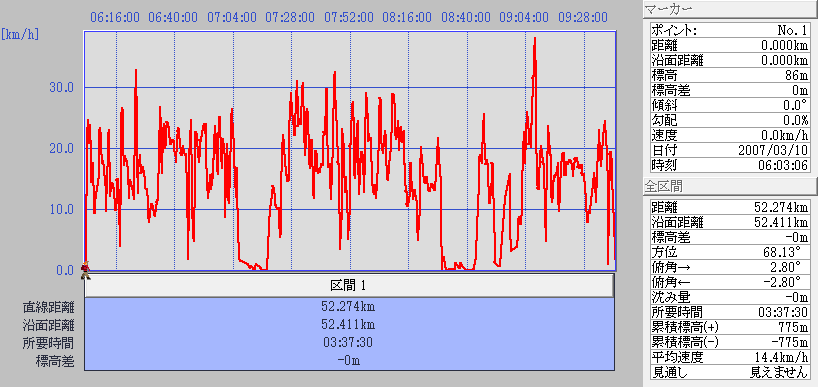Click the ポイント: No. 1 row
The height and width of the screenshot is (387, 818).
coord(730,30)
